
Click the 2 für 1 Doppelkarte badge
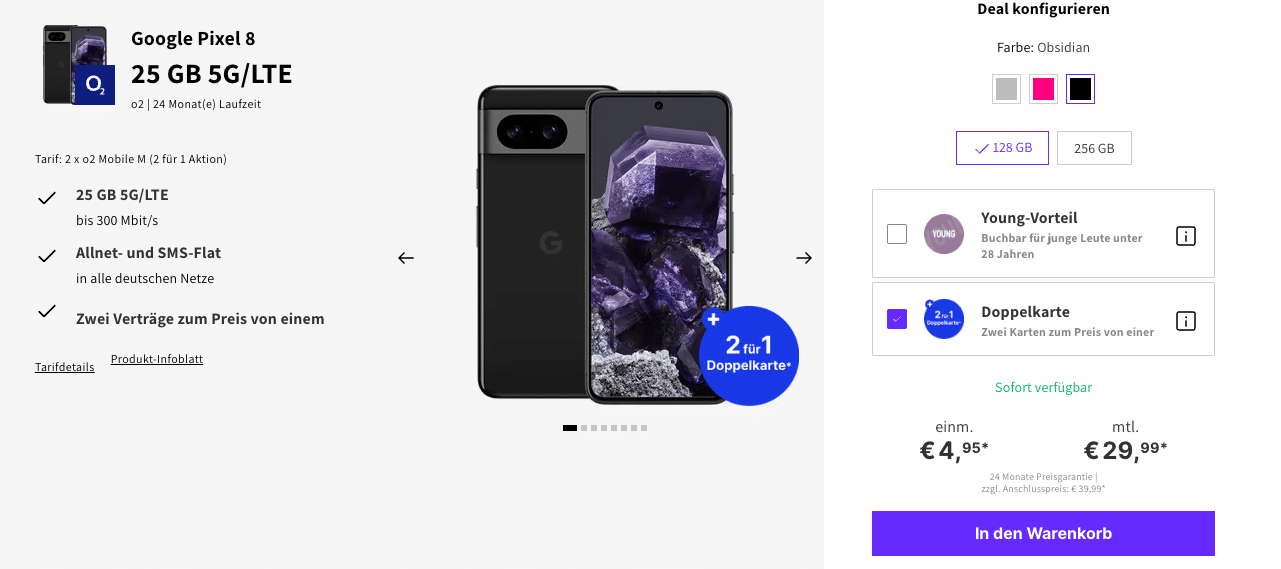pos(749,356)
